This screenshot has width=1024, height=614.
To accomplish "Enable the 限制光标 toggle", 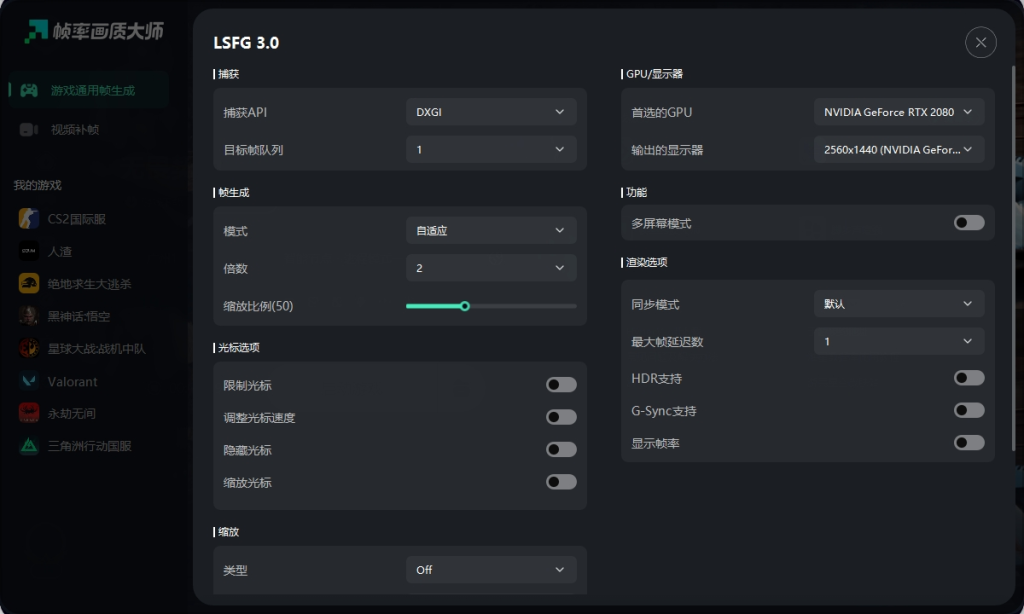I will point(561,385).
